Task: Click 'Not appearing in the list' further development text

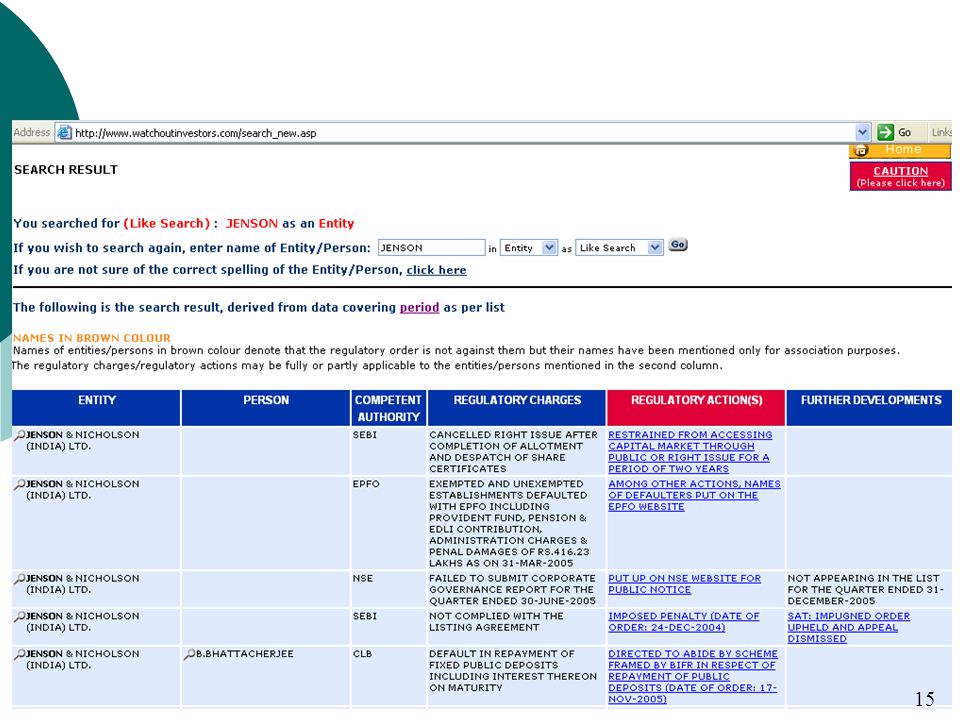Action: [x=865, y=590]
